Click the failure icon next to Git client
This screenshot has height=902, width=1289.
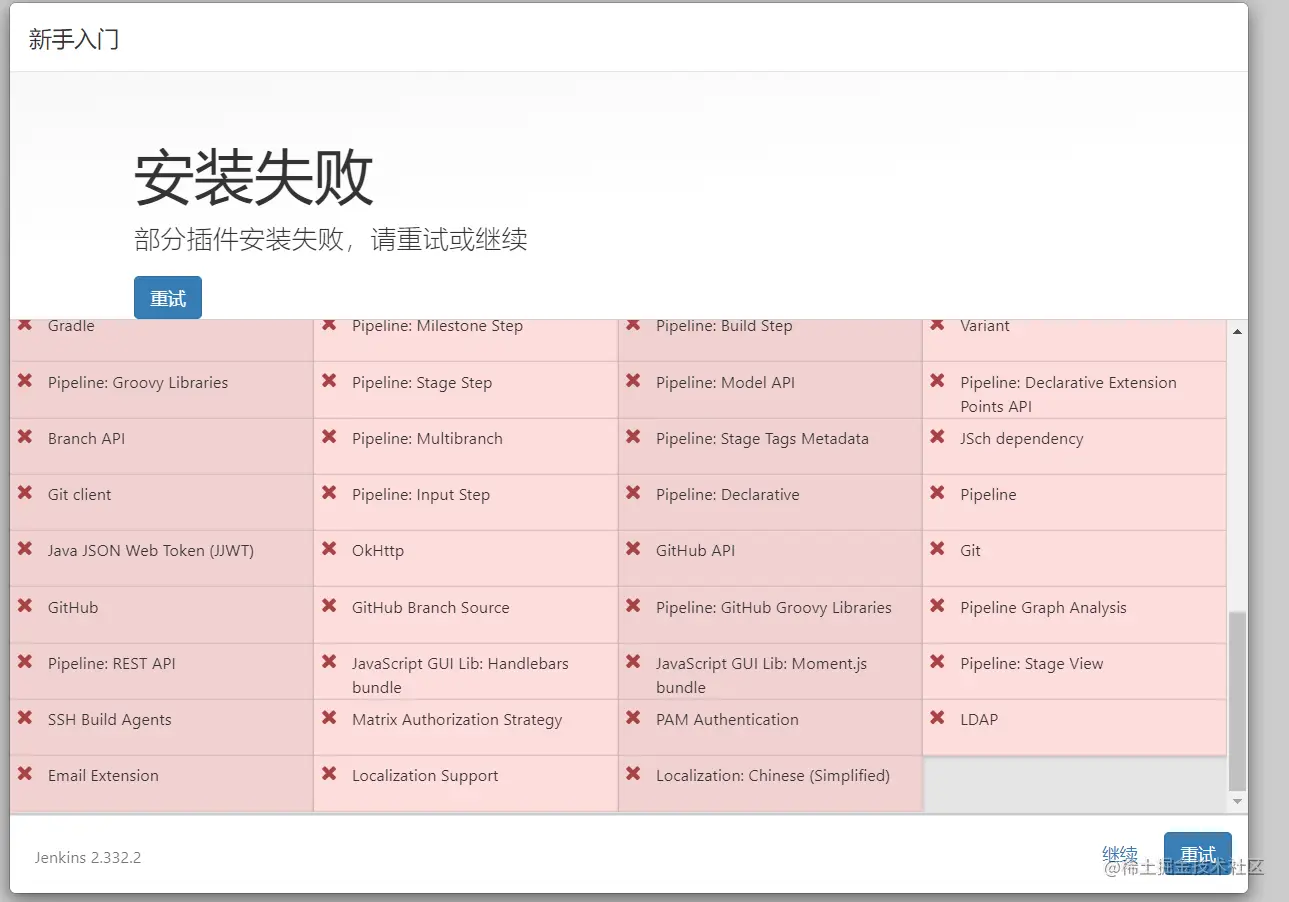[25, 493]
